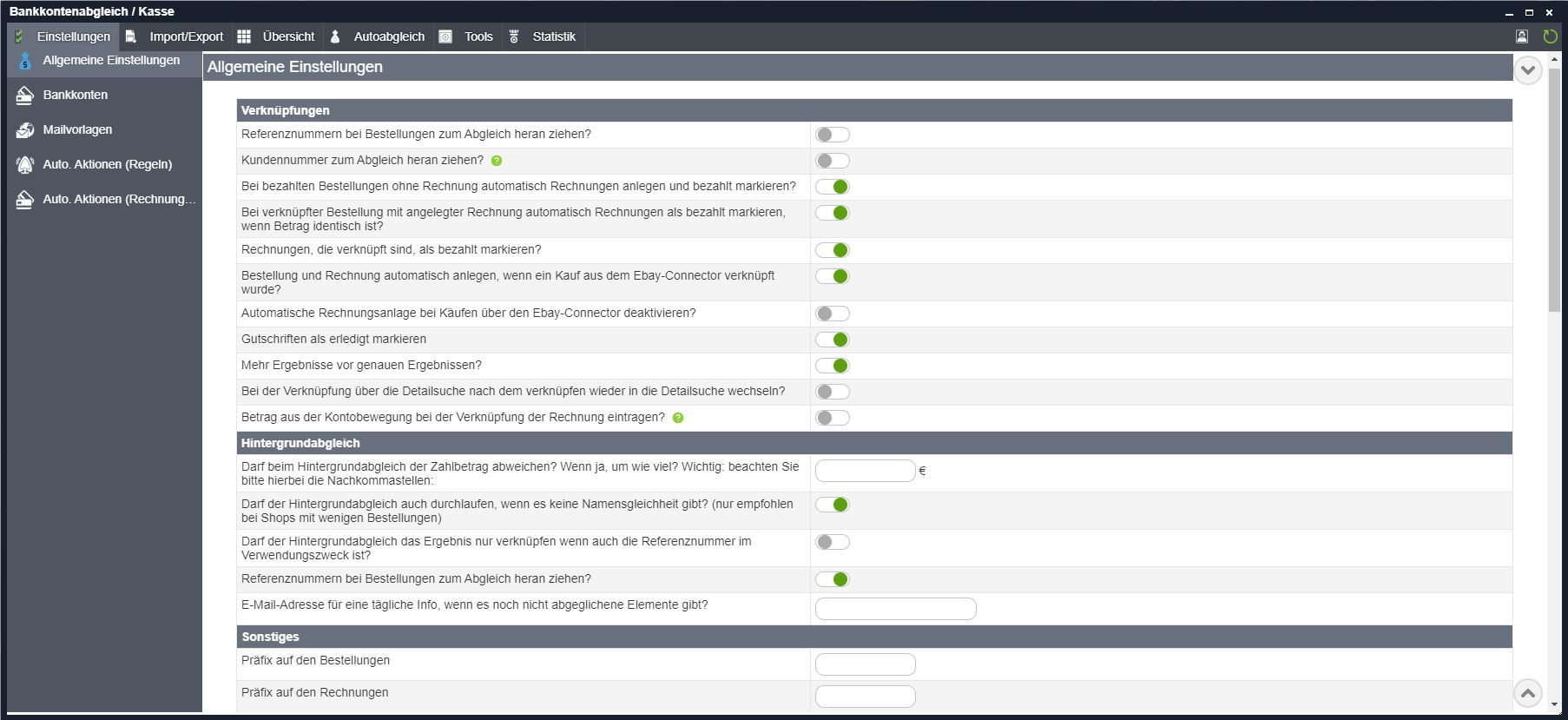The width and height of the screenshot is (1568, 720).
Task: Open the Import/Export tab
Action: (185, 36)
